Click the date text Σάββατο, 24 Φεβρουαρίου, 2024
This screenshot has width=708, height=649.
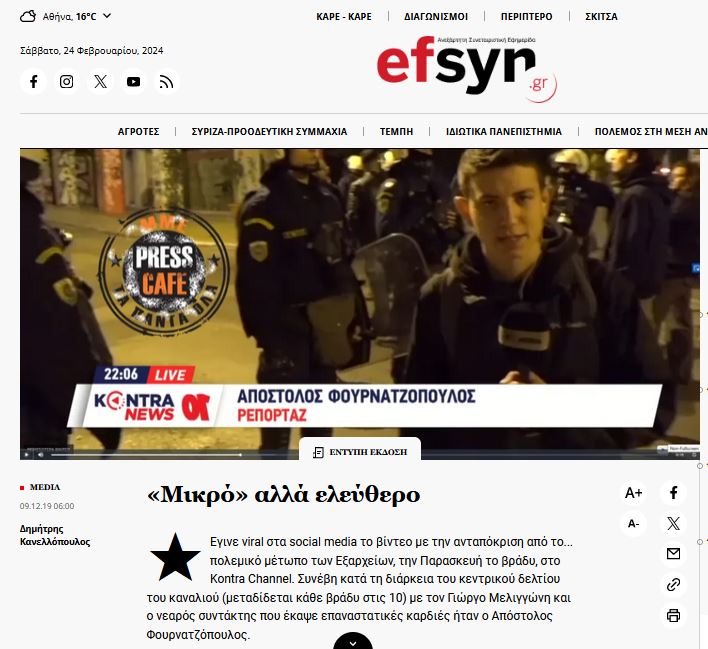tap(92, 51)
